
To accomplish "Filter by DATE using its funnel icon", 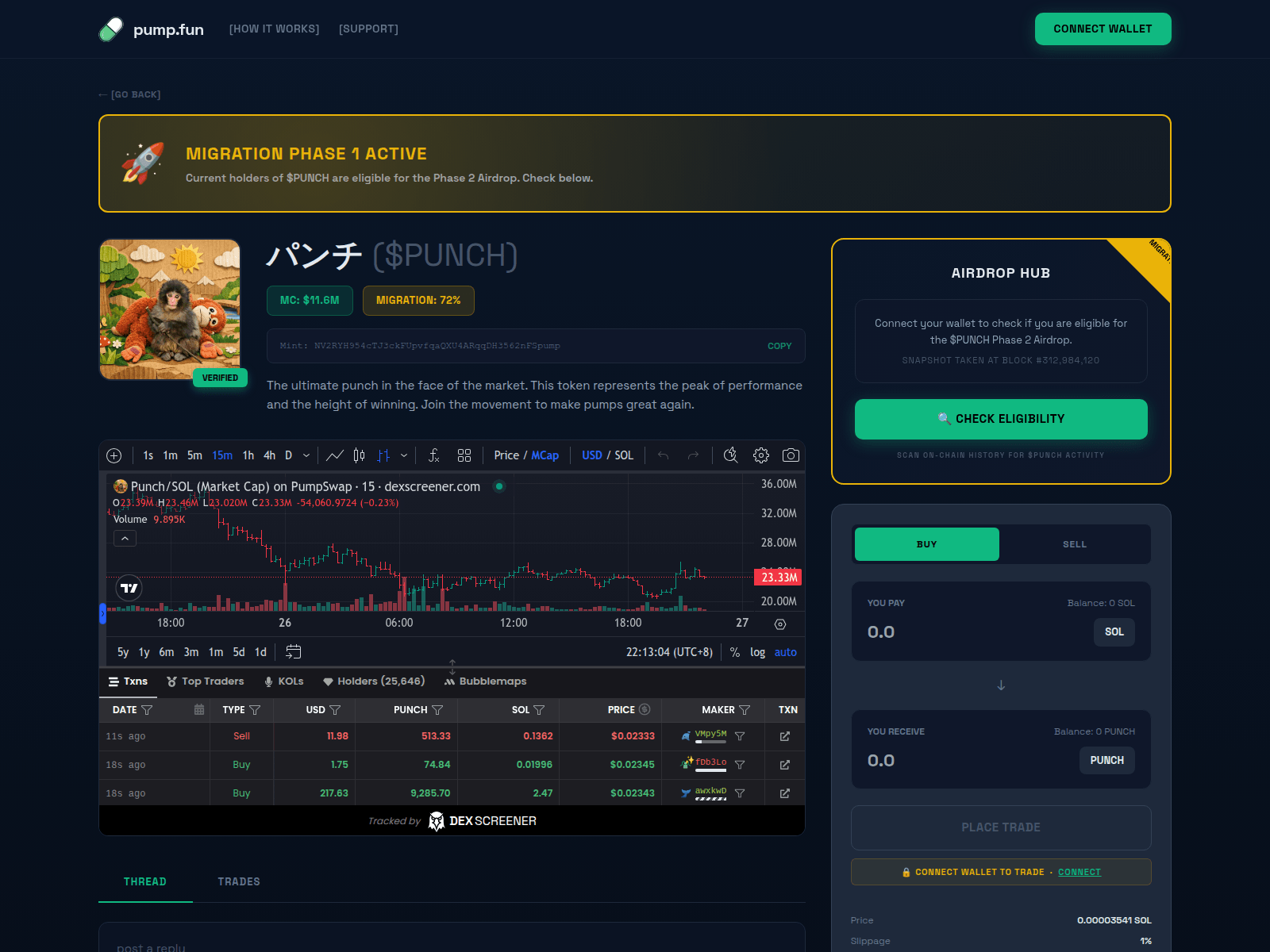I will (x=147, y=710).
